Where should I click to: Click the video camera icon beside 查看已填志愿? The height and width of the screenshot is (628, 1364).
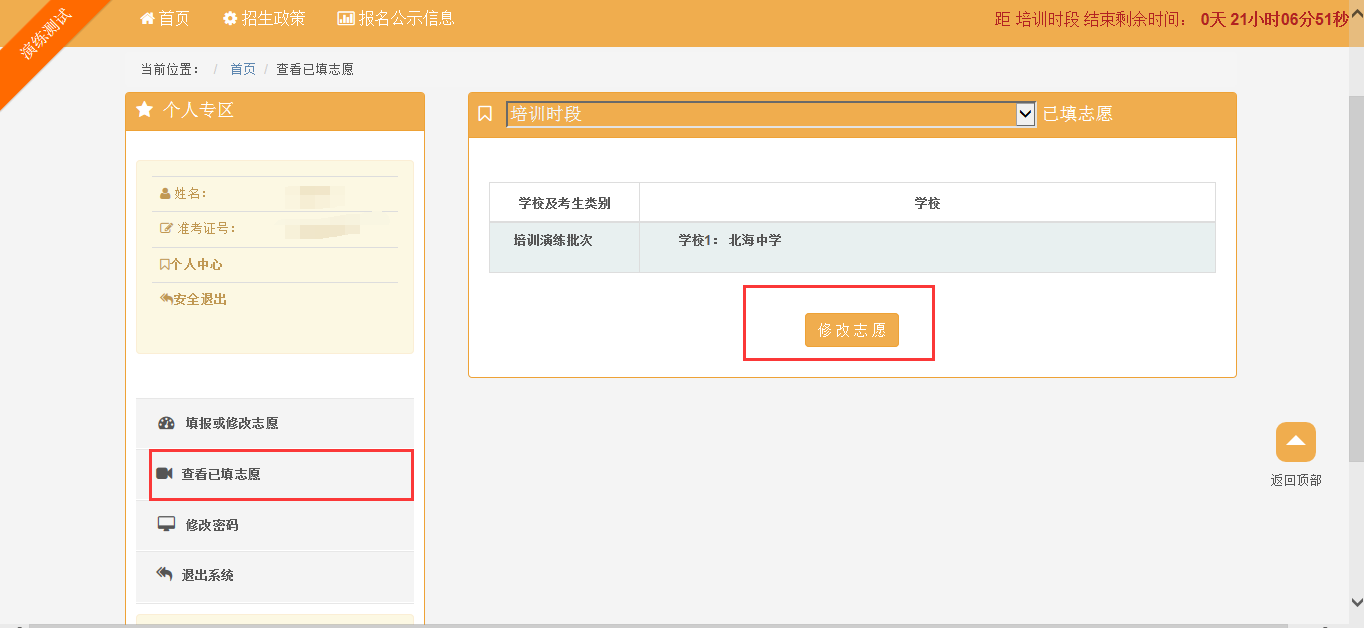165,474
